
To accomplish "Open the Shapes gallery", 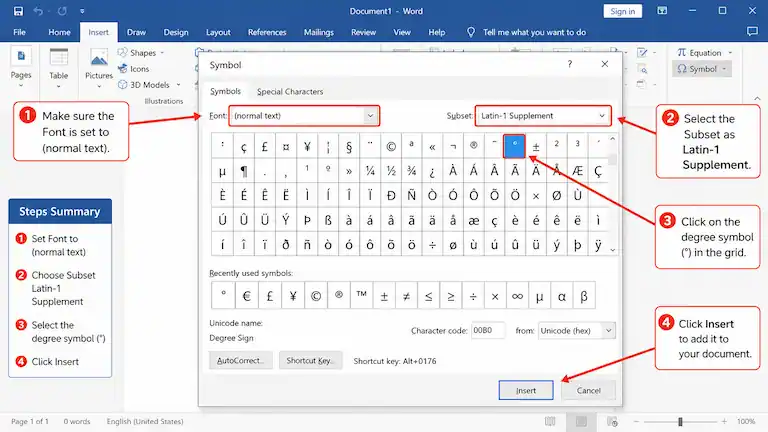I will (141, 53).
